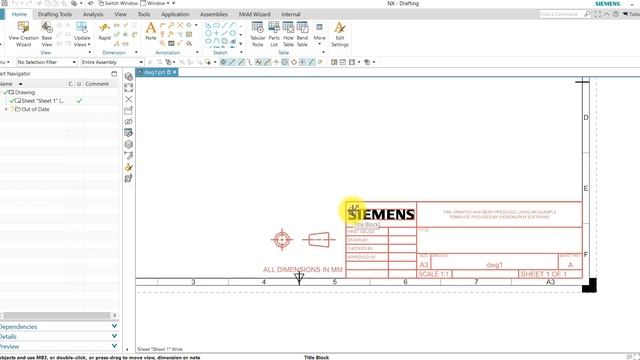Maximize the Part Navigator panel
Viewport: 640px width, 360px height.
[114, 74]
